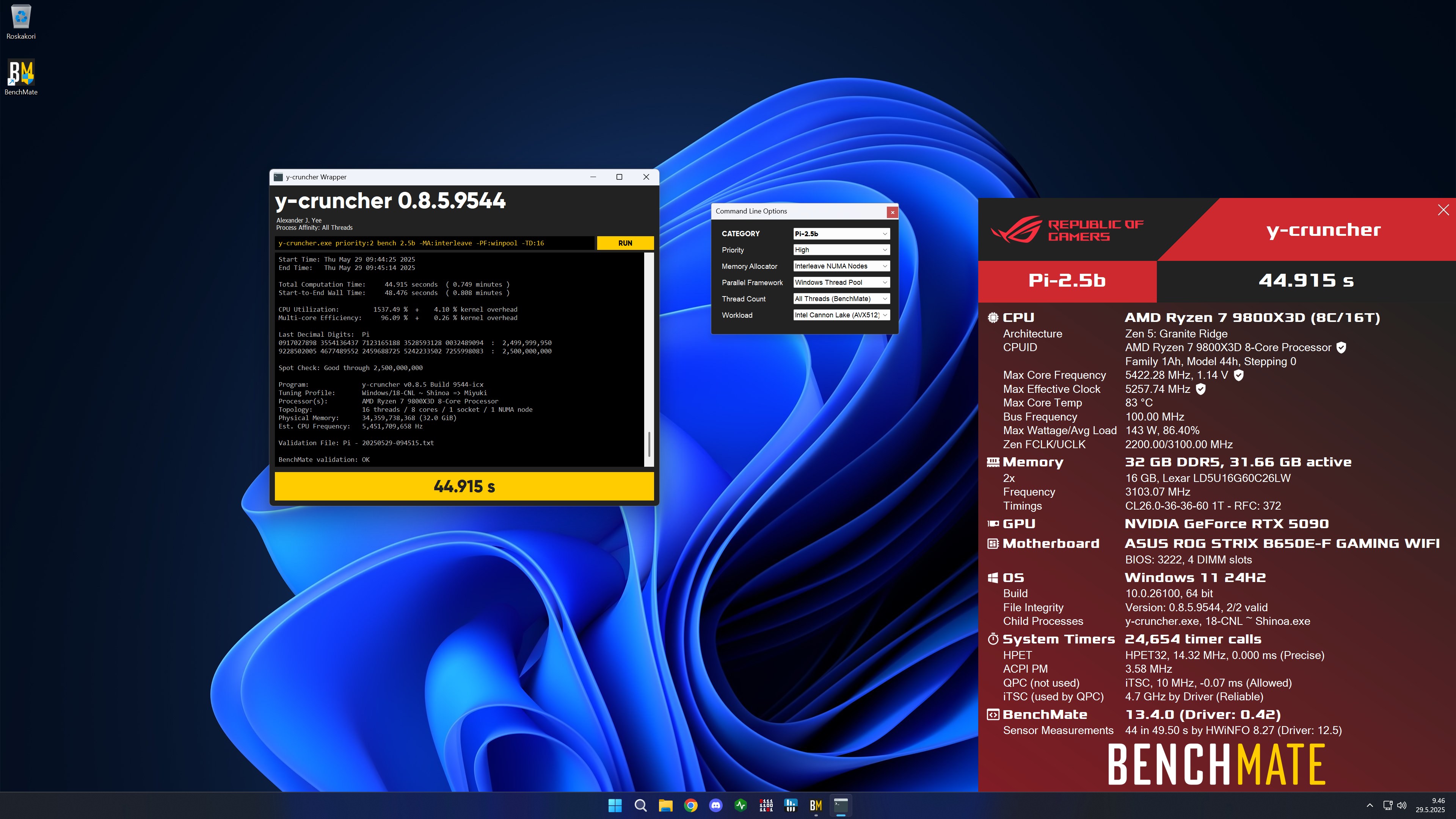Click the Republic of Gamers logo
The image size is (1456, 819).
pyautogui.click(x=1067, y=229)
